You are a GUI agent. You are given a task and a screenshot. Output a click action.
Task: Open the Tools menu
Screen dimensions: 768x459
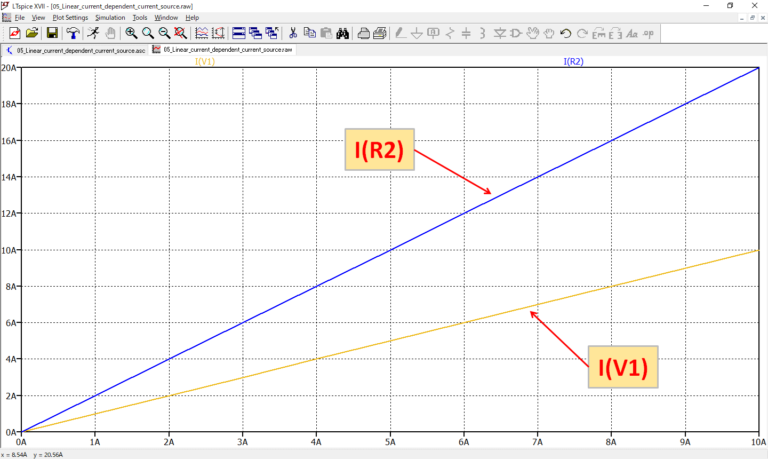click(x=140, y=17)
